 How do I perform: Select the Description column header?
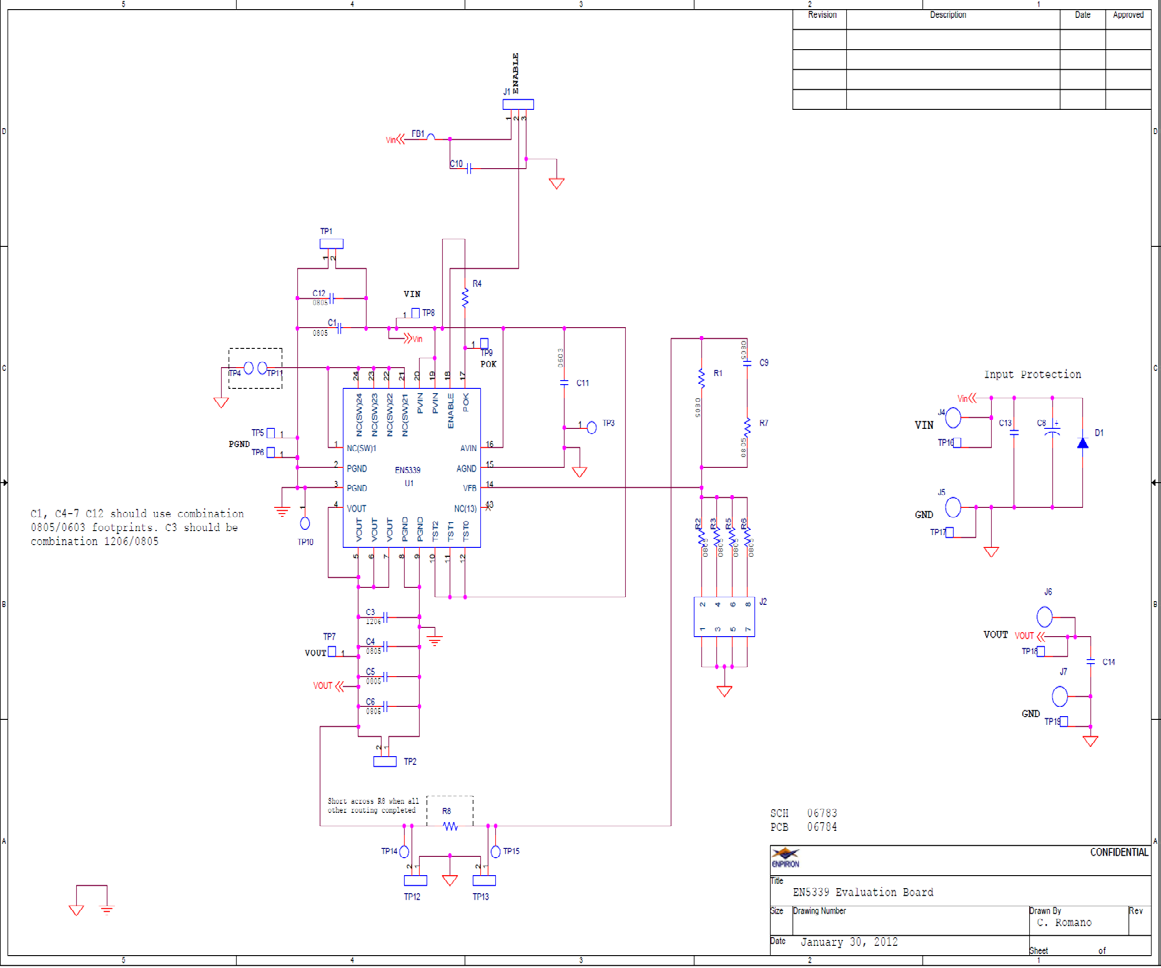[948, 15]
